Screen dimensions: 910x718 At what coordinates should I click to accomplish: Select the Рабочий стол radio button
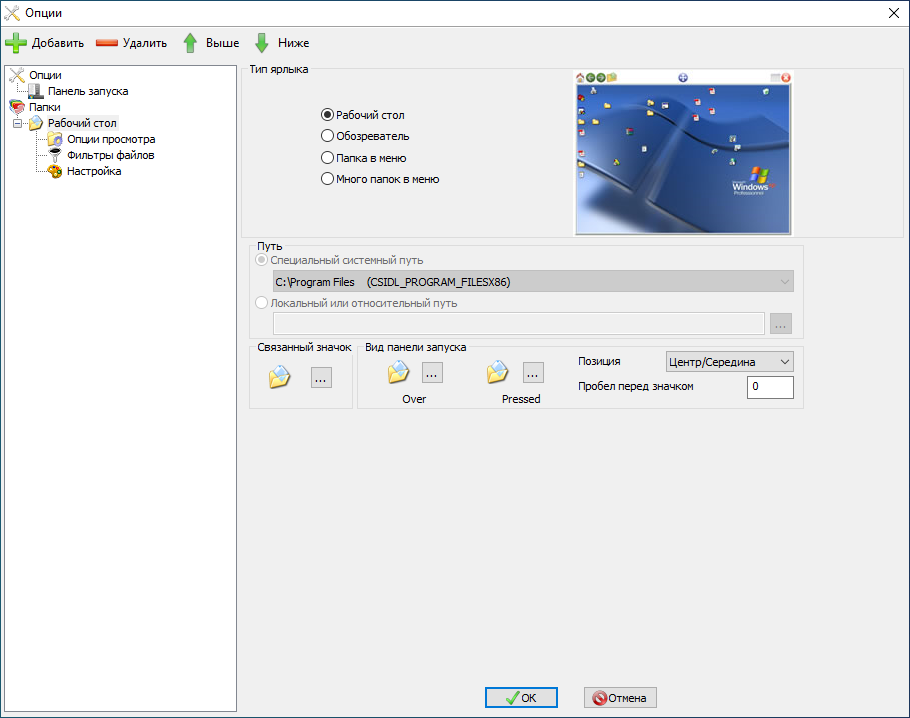[x=327, y=115]
